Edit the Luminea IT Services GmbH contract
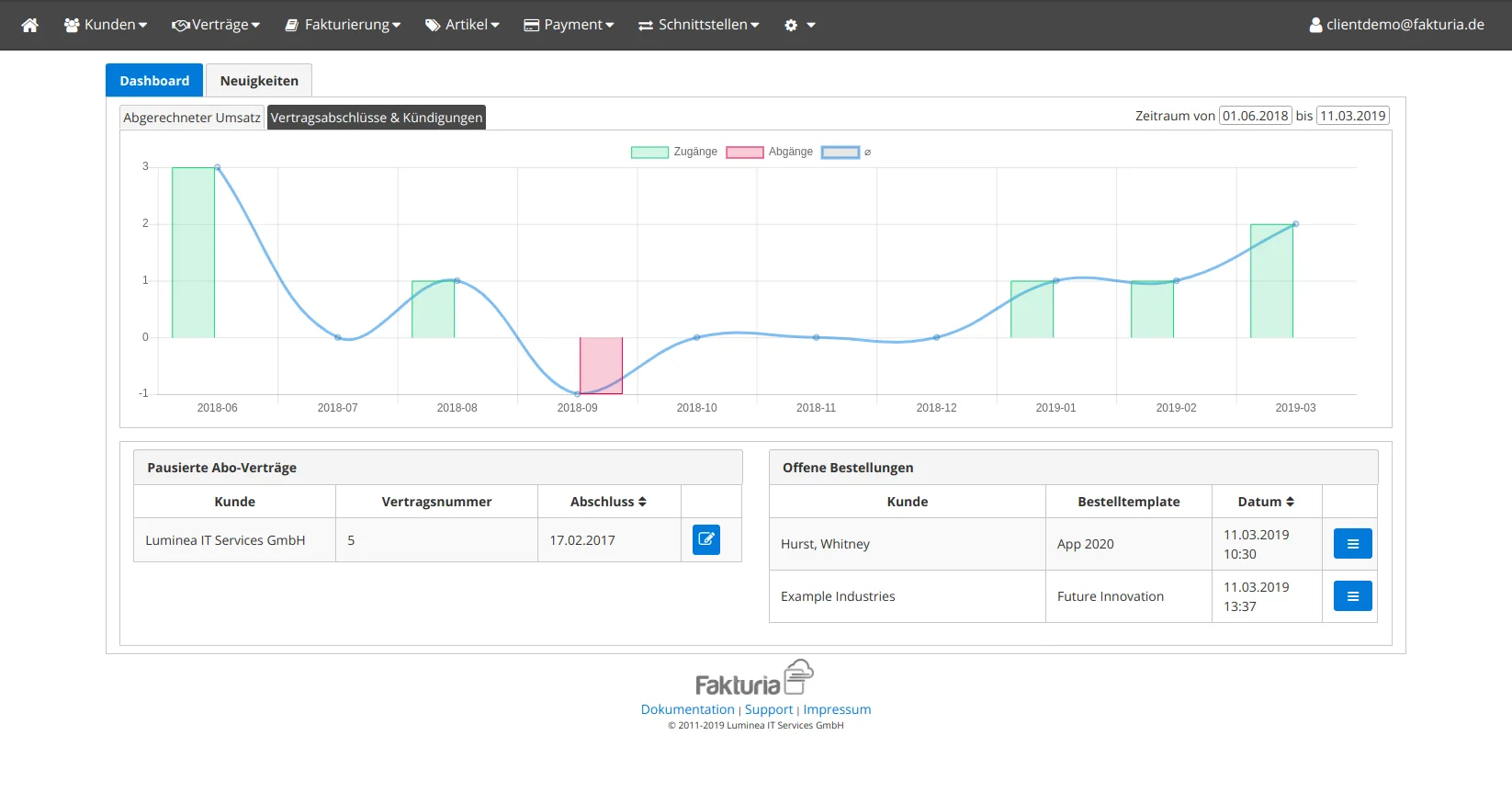The image size is (1512, 792). click(x=706, y=539)
